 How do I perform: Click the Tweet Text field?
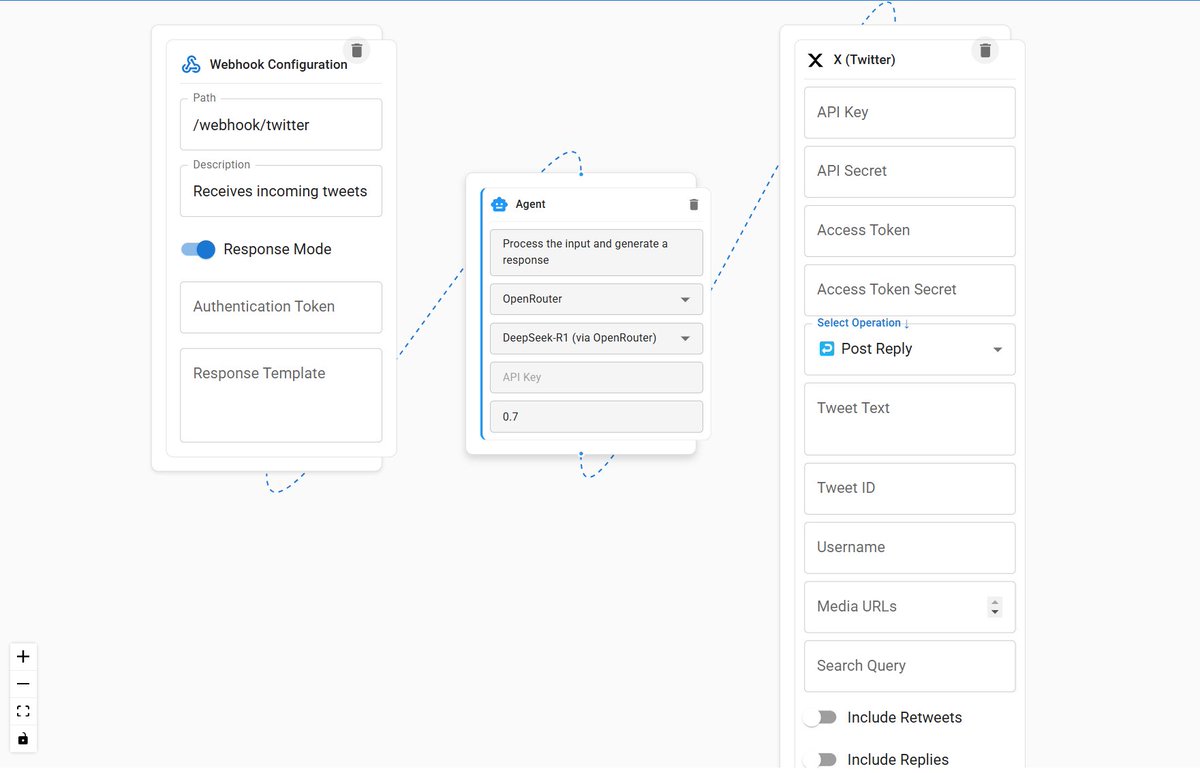pyautogui.click(x=910, y=419)
